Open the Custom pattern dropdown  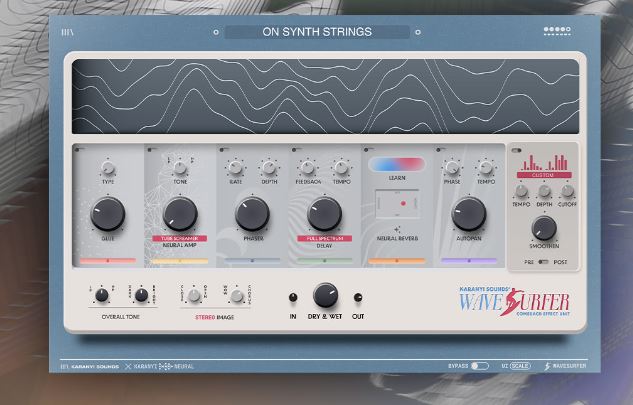544,175
